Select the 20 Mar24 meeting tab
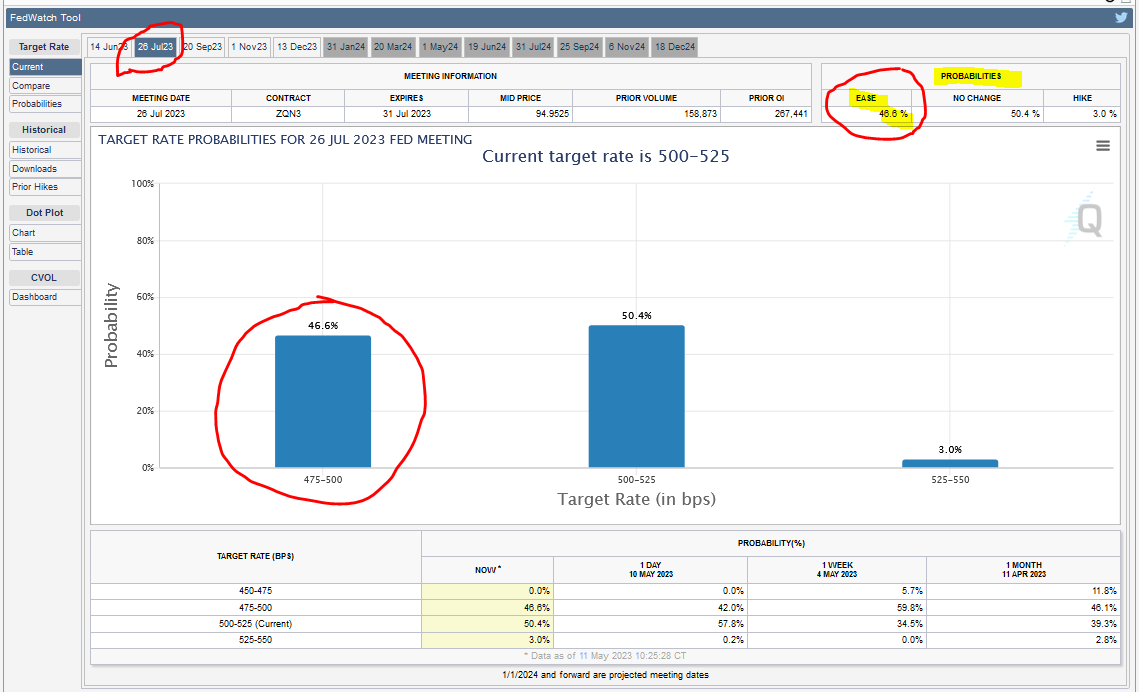 click(x=393, y=47)
